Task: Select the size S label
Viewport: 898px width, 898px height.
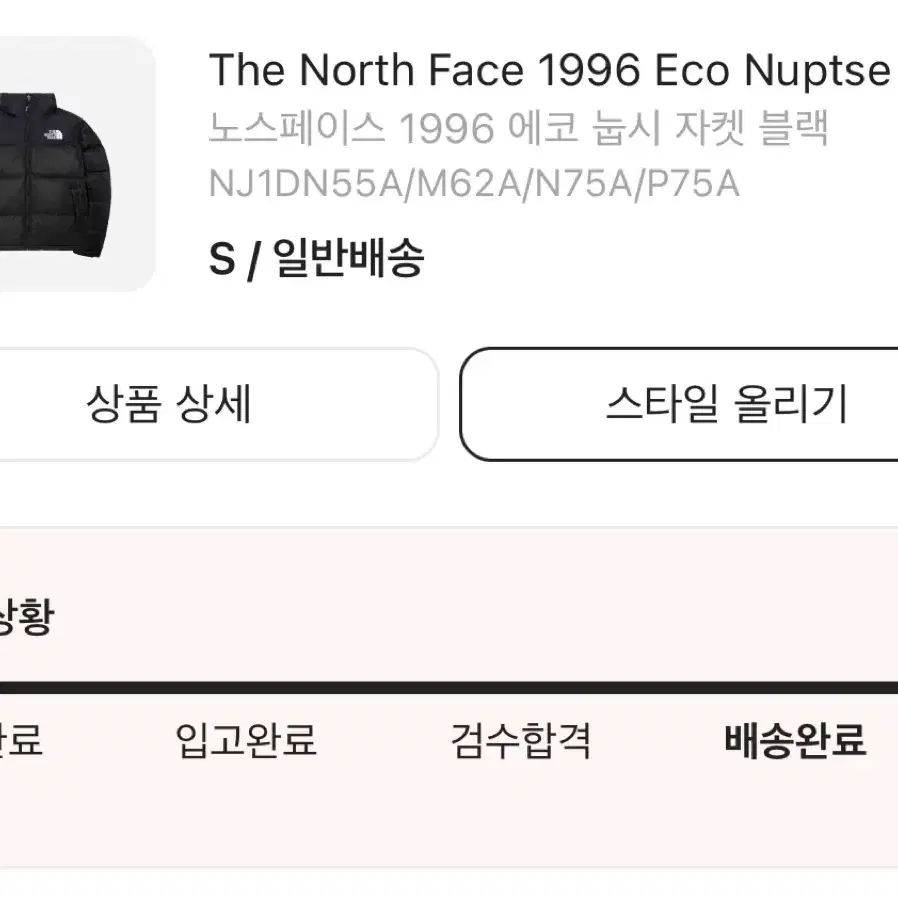Action: pyautogui.click(x=222, y=259)
